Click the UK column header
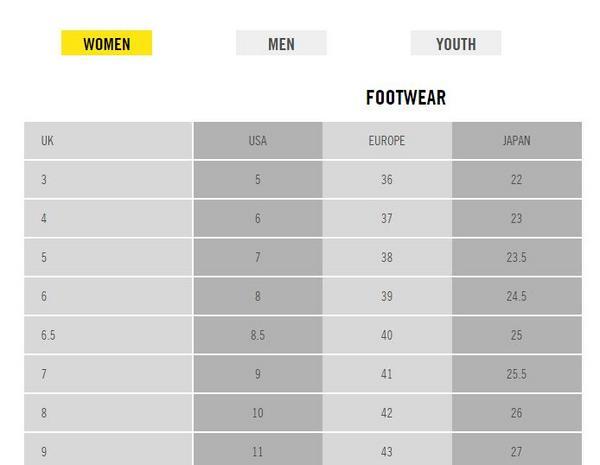600x465 pixels. [47, 141]
